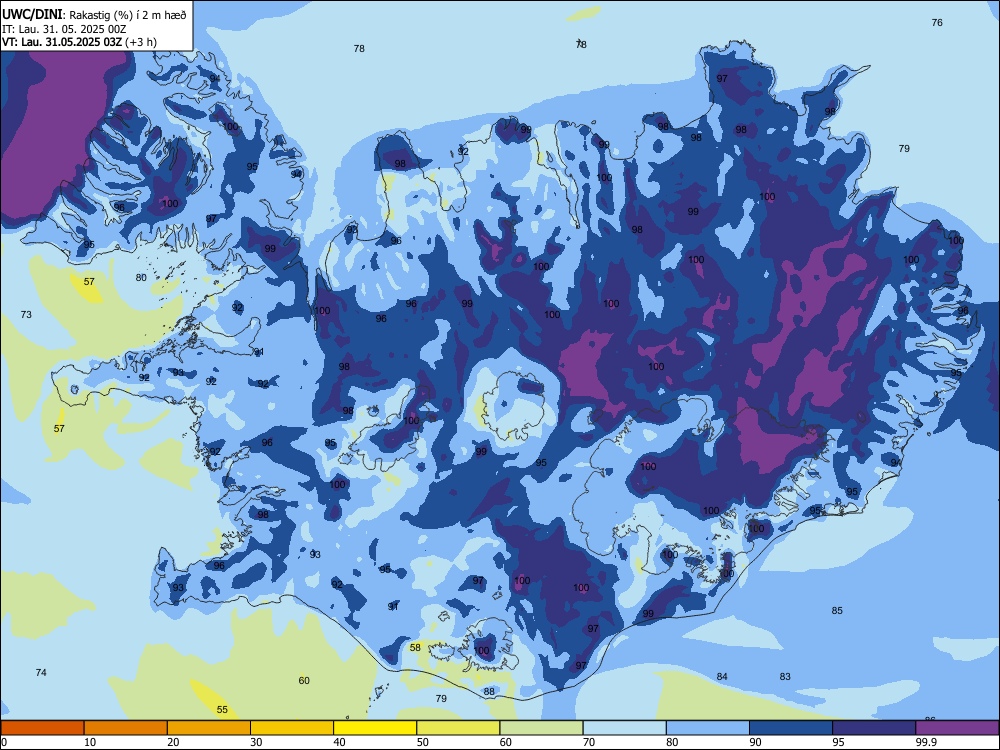Click the 40–50% bright yellow legend swatch
This screenshot has width=1000, height=750.
click(x=375, y=728)
